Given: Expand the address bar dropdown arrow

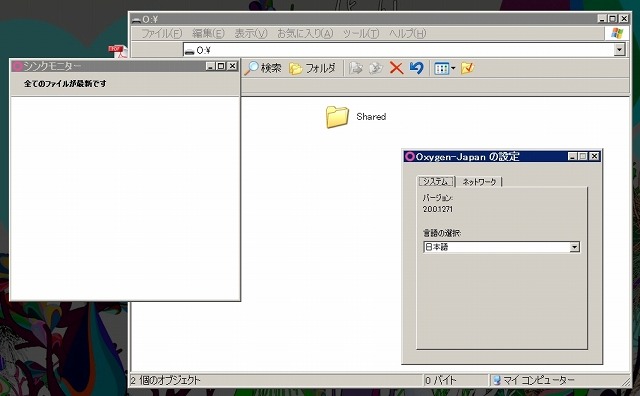Looking at the screenshot, I should click(619, 50).
